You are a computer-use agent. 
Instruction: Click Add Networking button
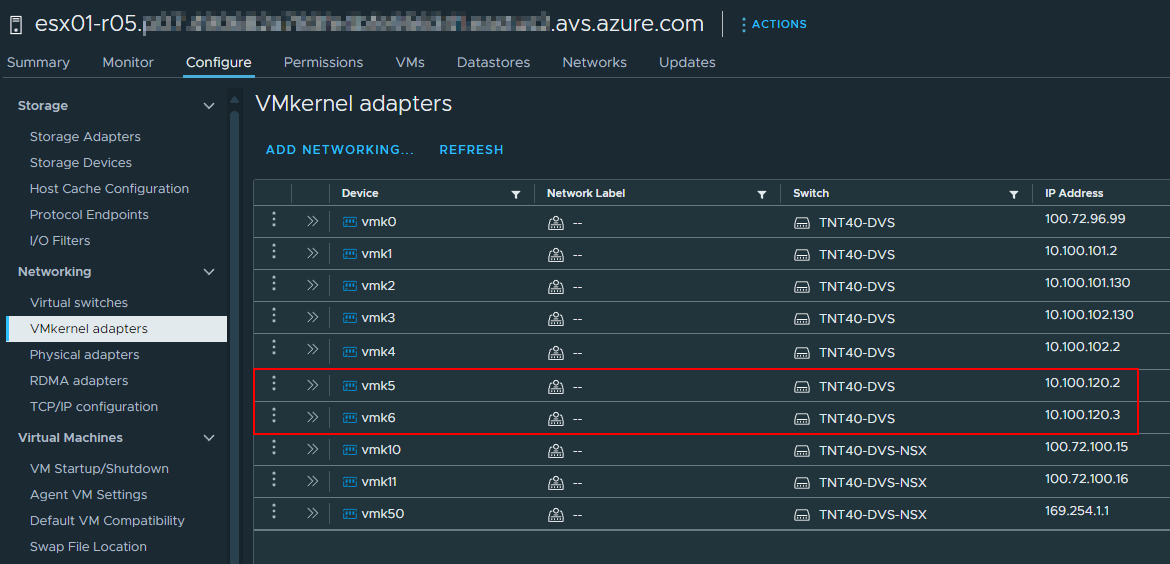[340, 150]
